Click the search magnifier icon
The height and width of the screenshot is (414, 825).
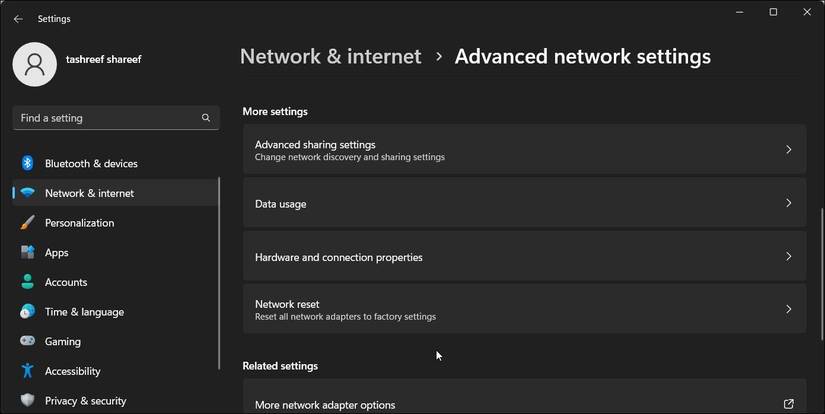(206, 118)
